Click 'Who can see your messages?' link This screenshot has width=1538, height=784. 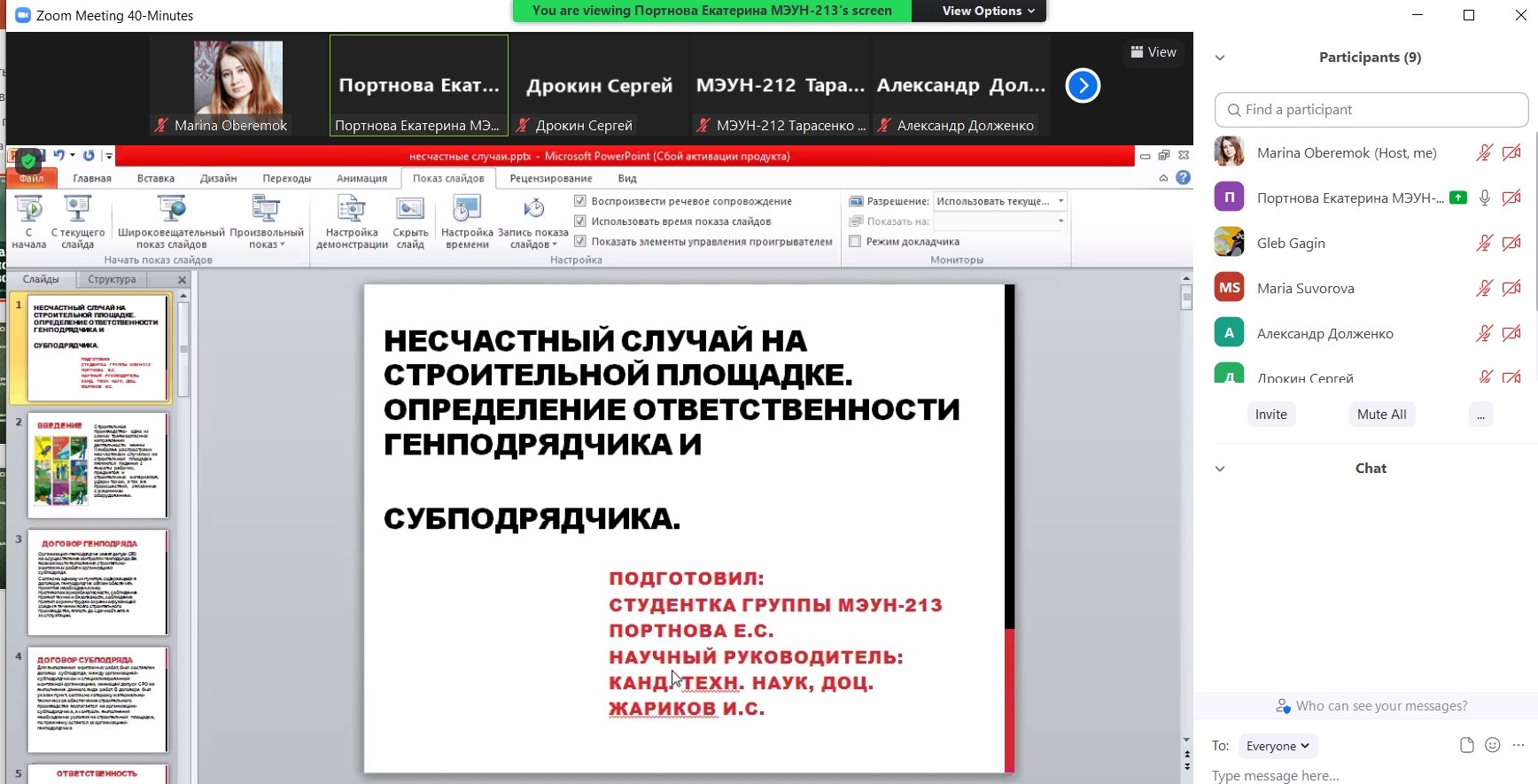point(1381,706)
